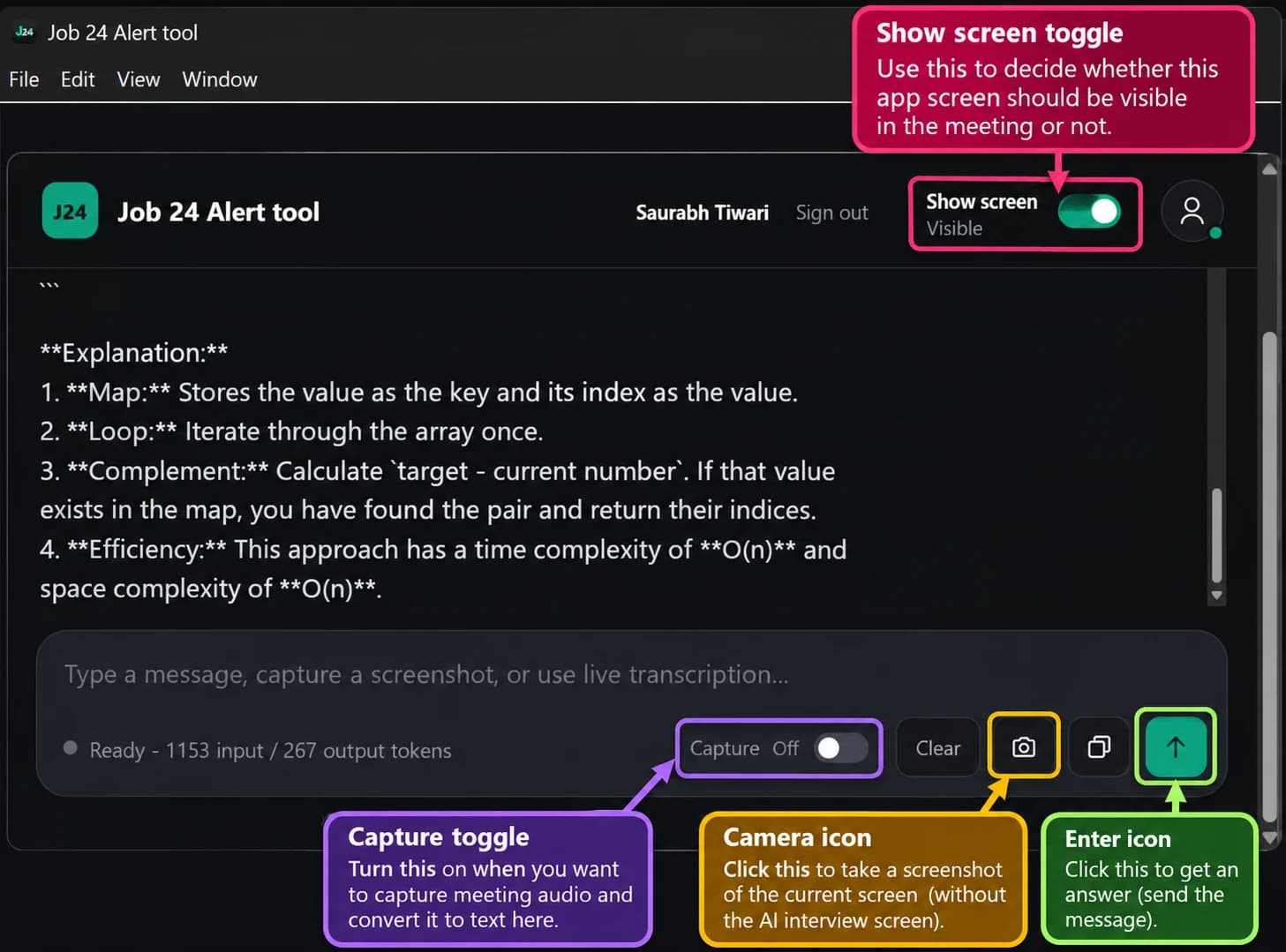Click the J24 logo in header

(70, 211)
